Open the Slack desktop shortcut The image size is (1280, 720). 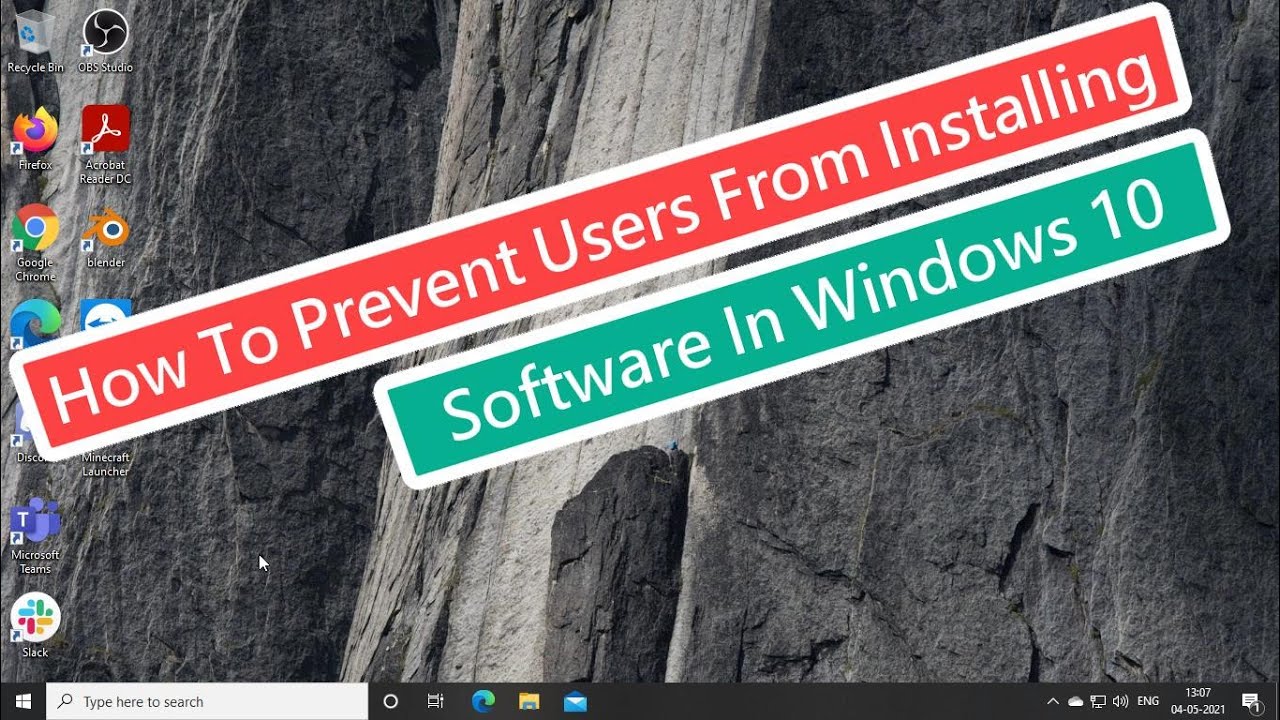[35, 625]
